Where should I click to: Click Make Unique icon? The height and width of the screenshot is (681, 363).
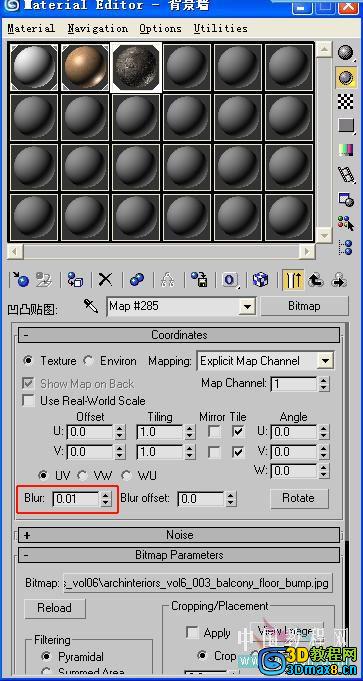(167, 280)
